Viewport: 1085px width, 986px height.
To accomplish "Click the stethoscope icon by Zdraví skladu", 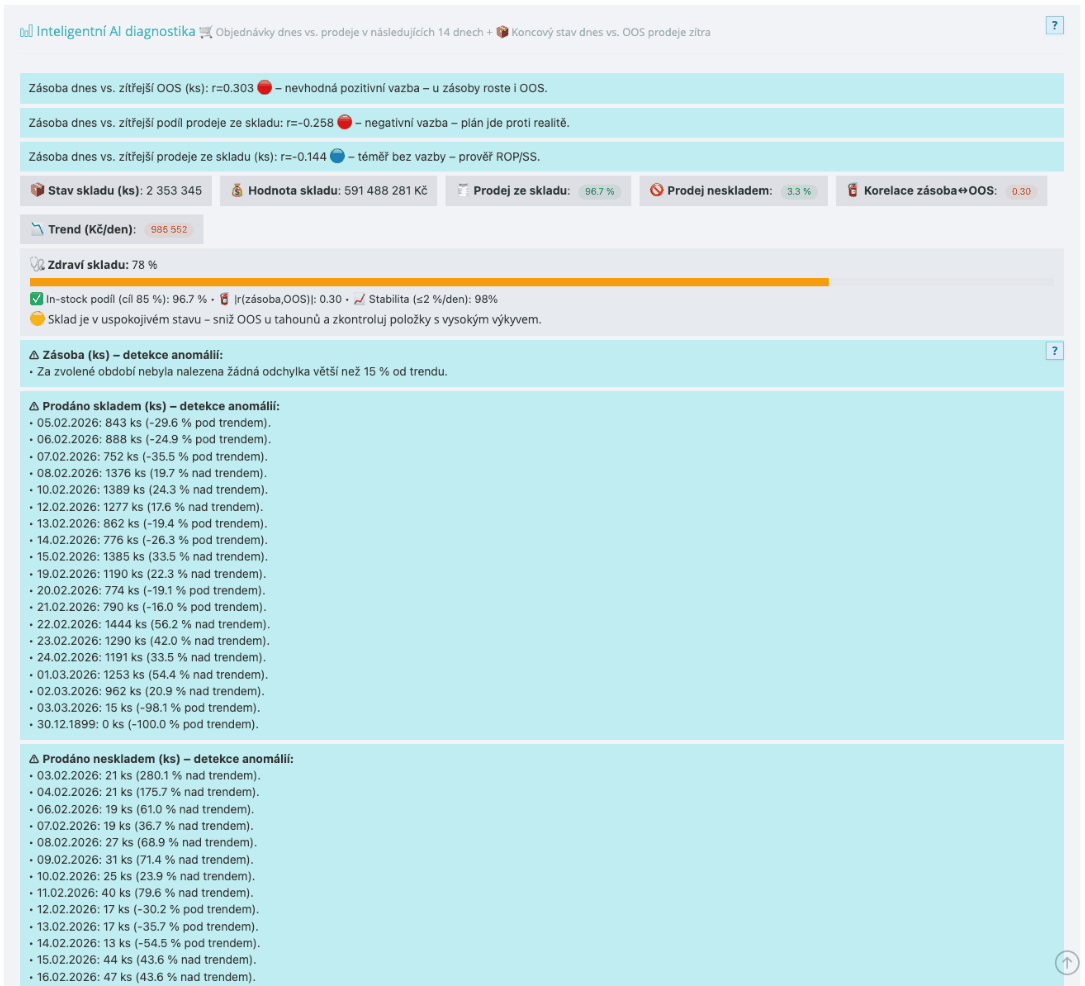I will pyautogui.click(x=37, y=265).
